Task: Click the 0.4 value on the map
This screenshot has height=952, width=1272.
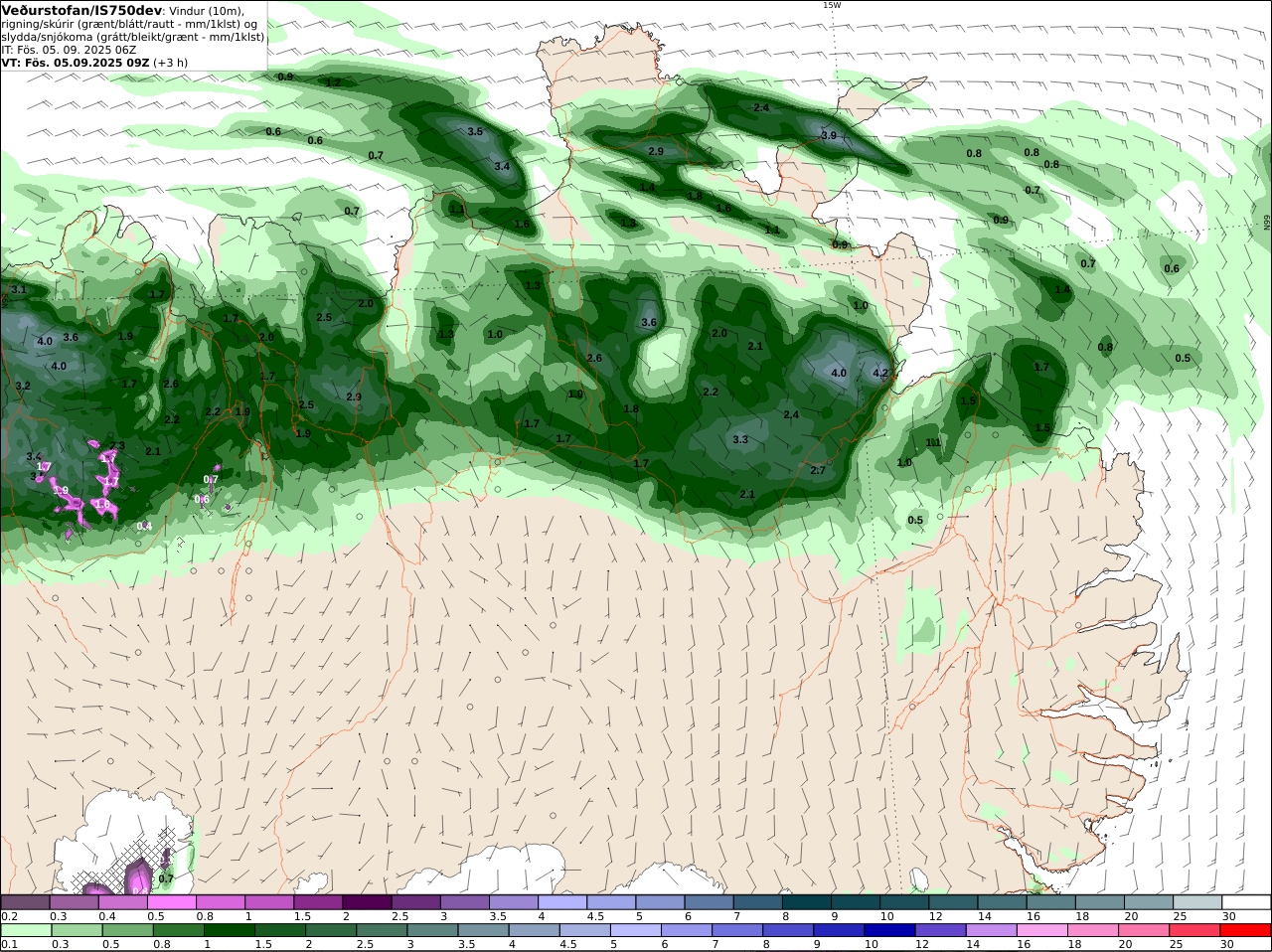Action: [x=145, y=526]
